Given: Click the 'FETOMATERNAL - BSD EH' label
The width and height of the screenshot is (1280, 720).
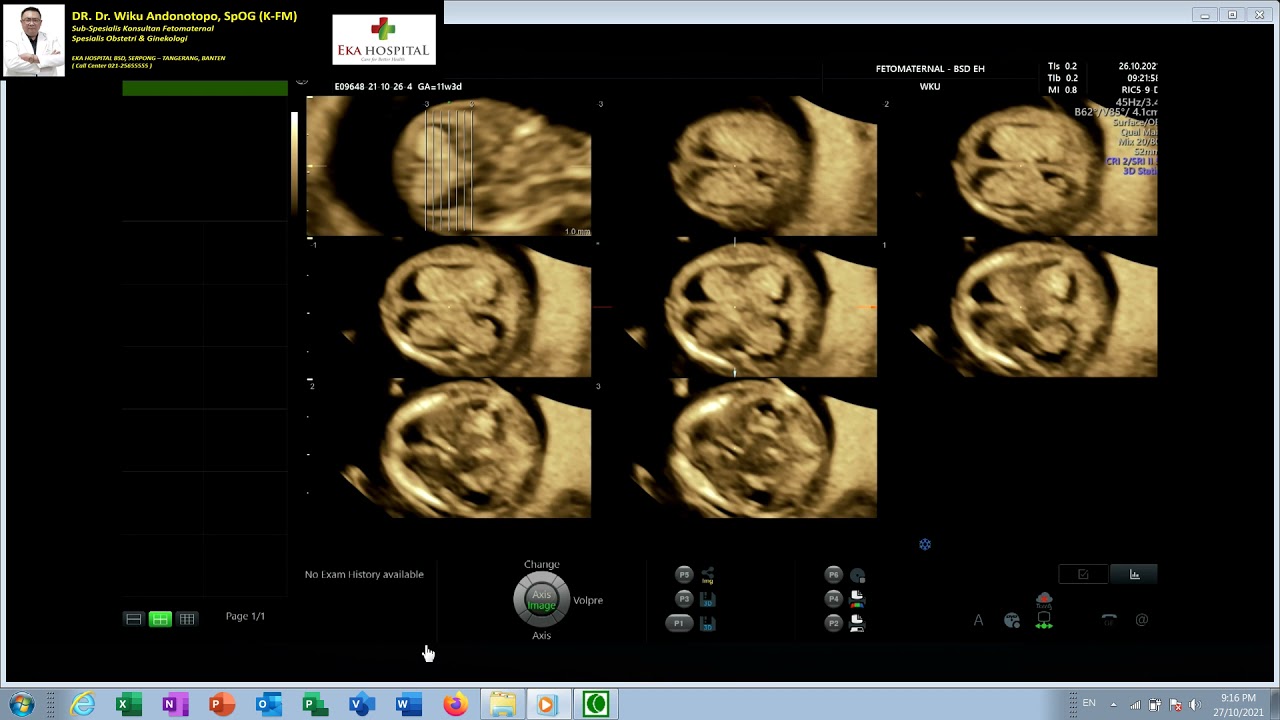Looking at the screenshot, I should tap(930, 69).
